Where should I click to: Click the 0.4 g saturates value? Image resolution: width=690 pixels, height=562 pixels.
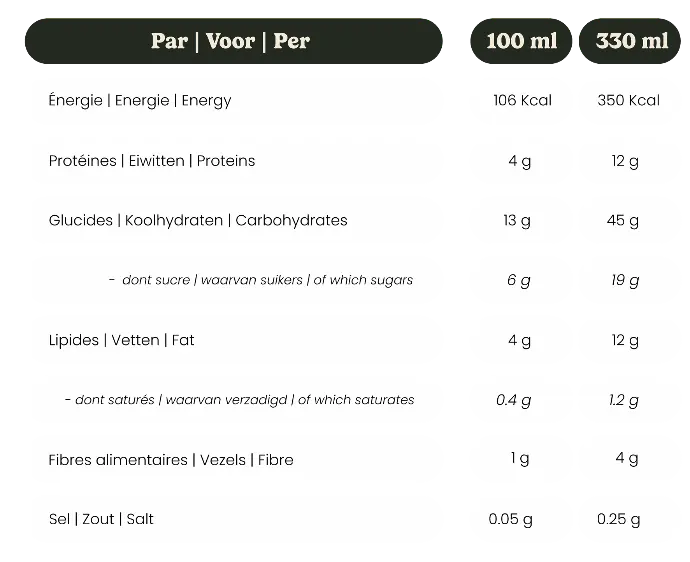pos(514,400)
